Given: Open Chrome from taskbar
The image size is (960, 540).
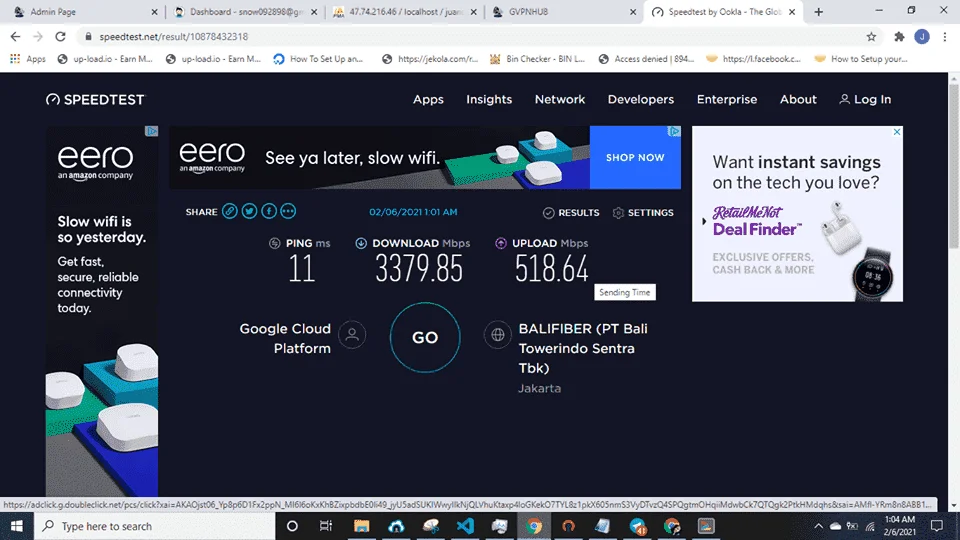Looking at the screenshot, I should (534, 526).
